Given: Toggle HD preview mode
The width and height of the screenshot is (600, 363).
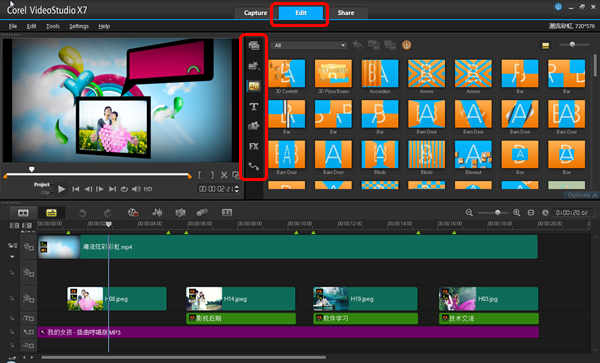Looking at the screenshot, I should 148,189.
